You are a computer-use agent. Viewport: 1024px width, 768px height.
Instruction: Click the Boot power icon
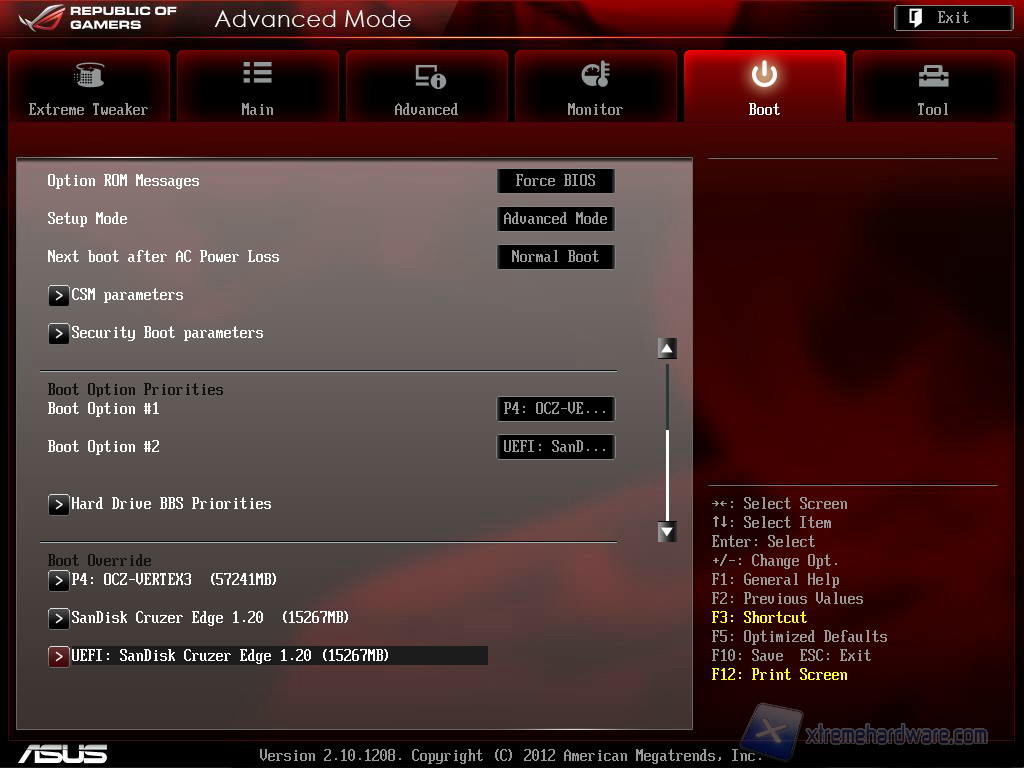coord(764,75)
